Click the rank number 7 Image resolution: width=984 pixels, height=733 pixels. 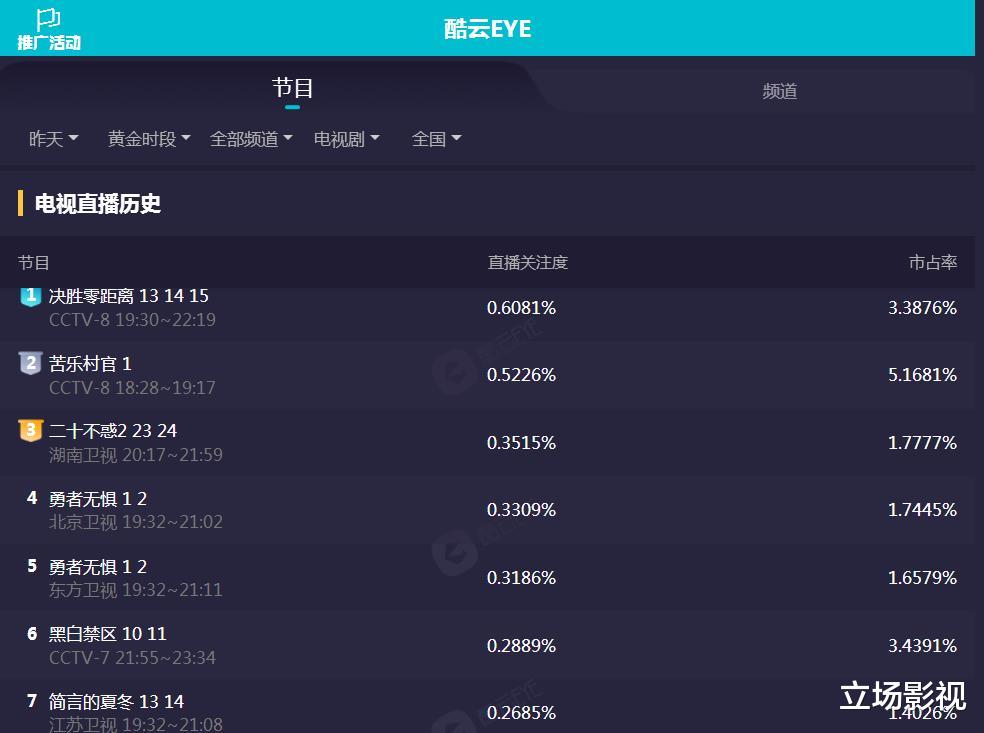coord(32,701)
